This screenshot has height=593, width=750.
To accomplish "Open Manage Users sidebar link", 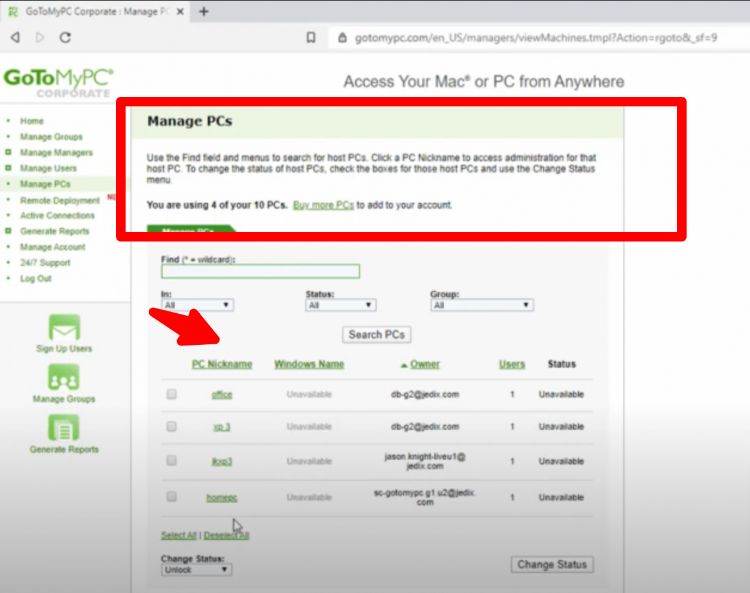I will 48,168.
